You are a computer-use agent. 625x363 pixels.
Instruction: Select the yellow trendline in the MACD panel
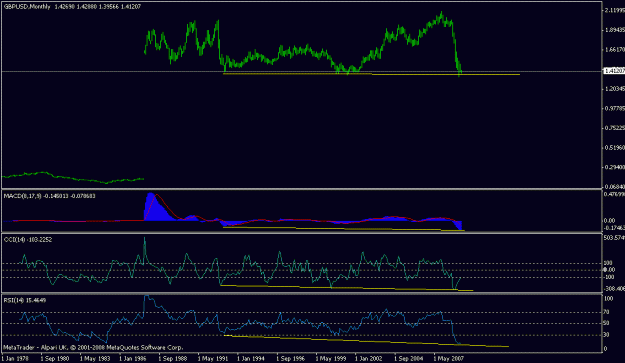pos(344,229)
